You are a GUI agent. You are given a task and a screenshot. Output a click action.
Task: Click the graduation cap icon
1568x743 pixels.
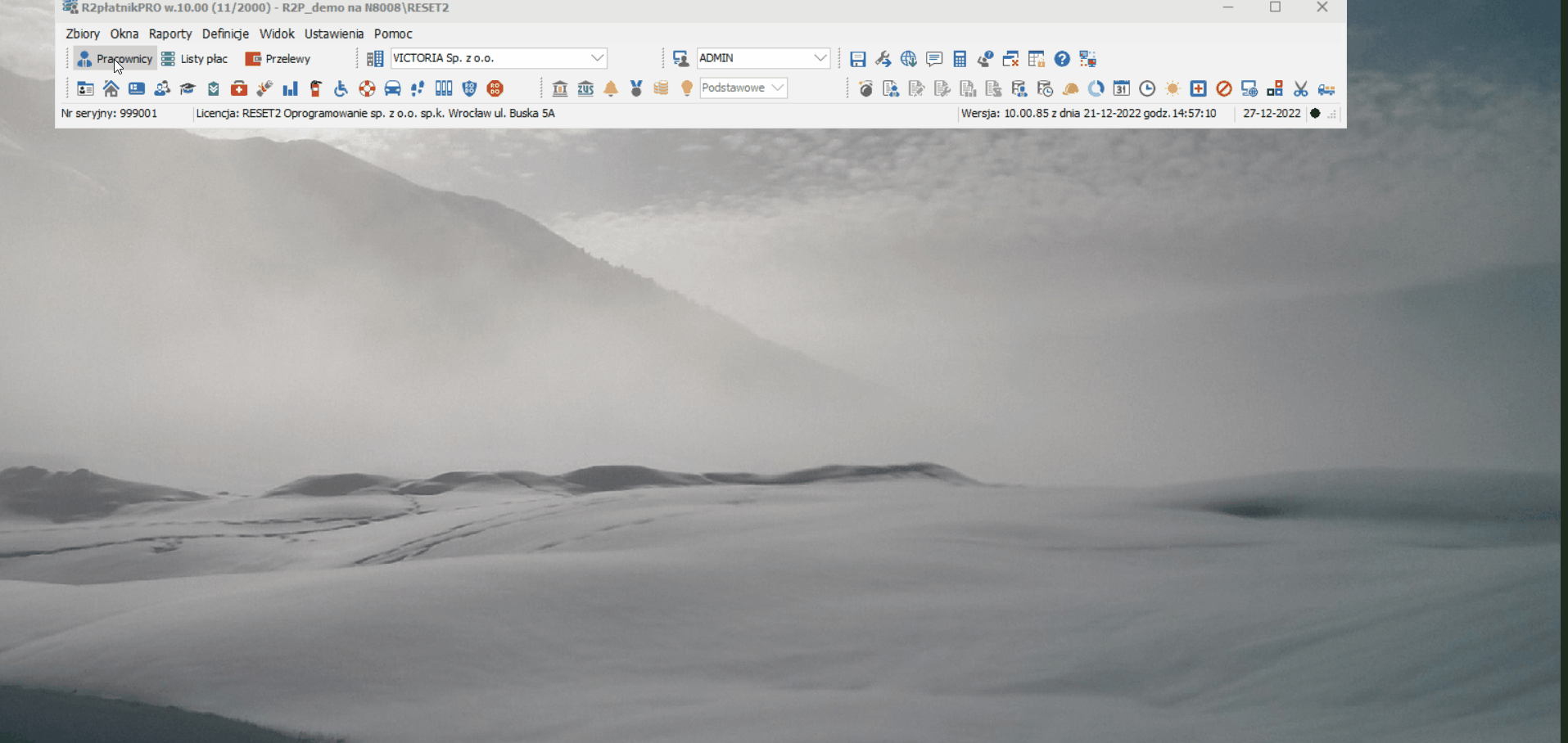188,88
